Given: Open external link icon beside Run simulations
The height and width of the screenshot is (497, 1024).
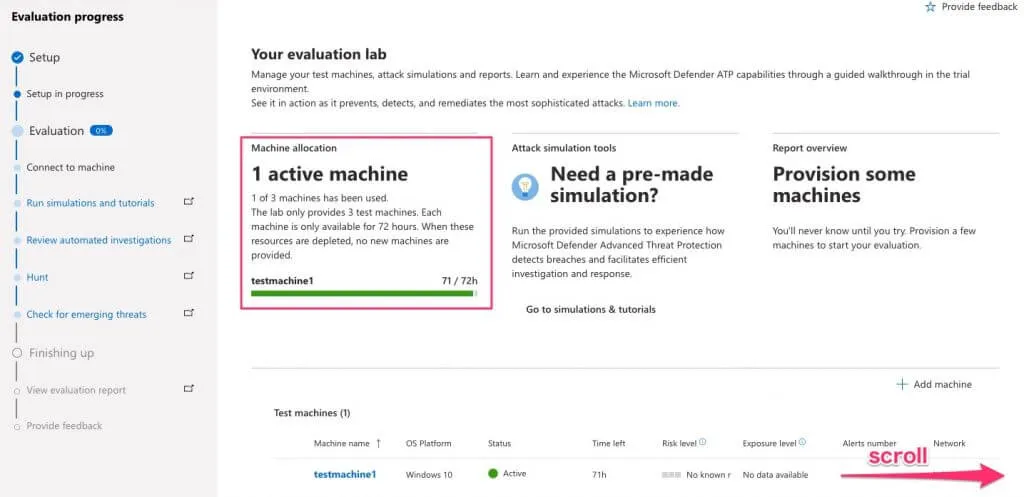Looking at the screenshot, I should click(190, 202).
